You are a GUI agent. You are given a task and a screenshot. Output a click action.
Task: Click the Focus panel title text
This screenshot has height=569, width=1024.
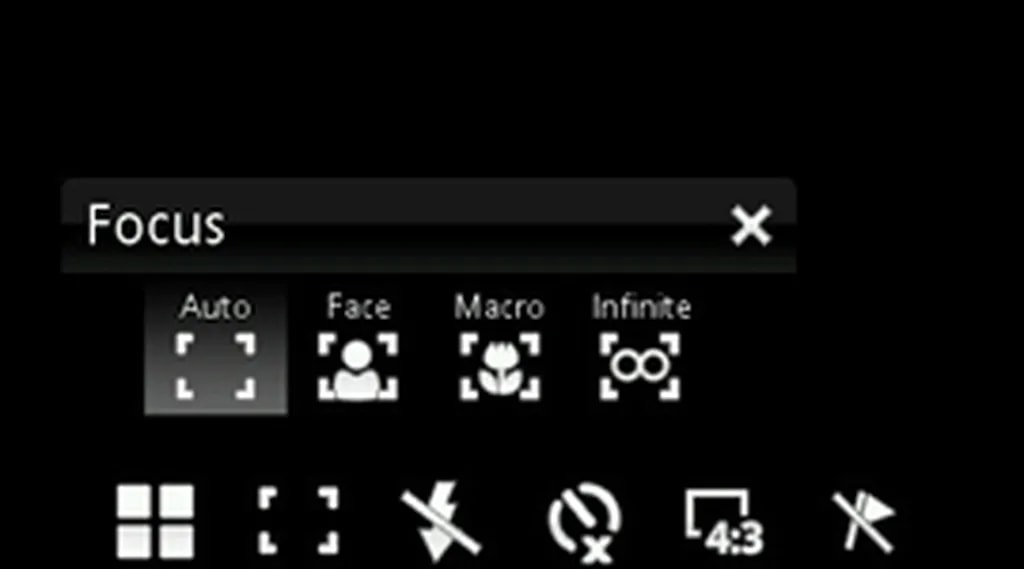pyautogui.click(x=156, y=225)
